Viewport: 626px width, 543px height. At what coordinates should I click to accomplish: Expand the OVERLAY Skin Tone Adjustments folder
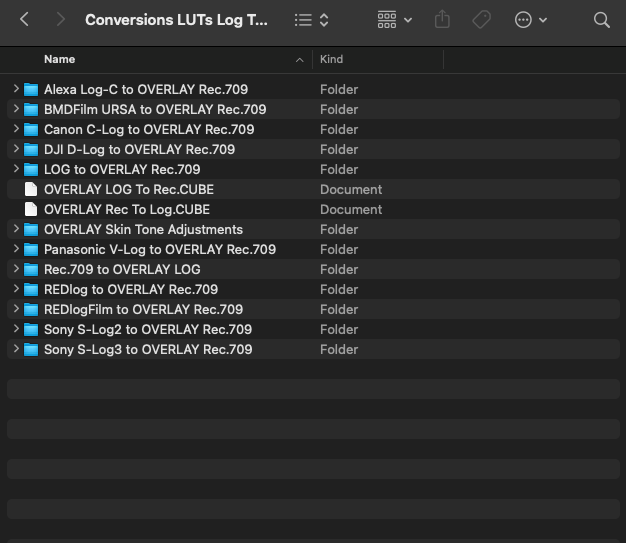coord(16,229)
